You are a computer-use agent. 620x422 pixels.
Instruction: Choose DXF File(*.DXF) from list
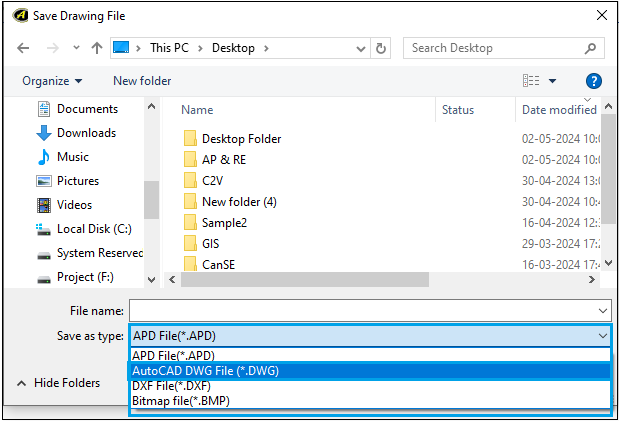click(x=172, y=386)
